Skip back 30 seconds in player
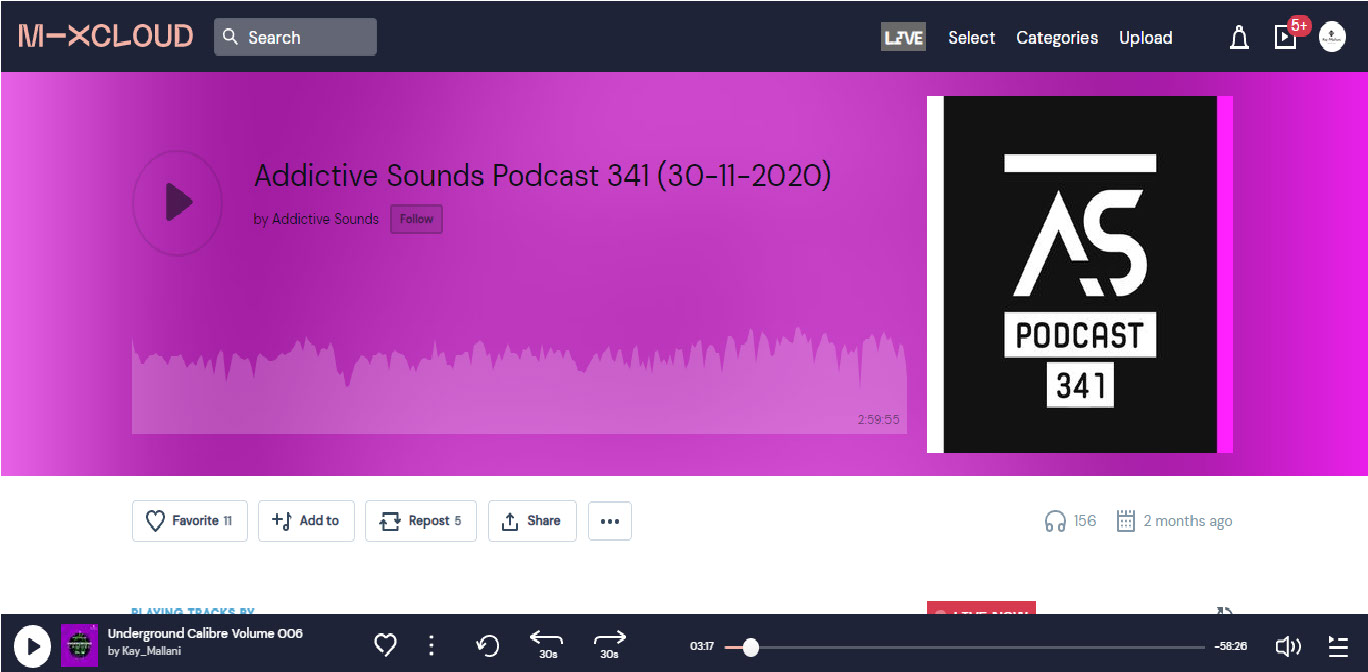 (547, 645)
